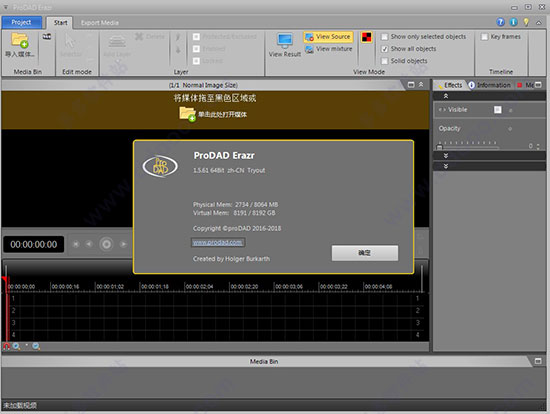Click the keyframe diamond next to Opacity
550x414 pixels.
pyautogui.click(x=510, y=129)
